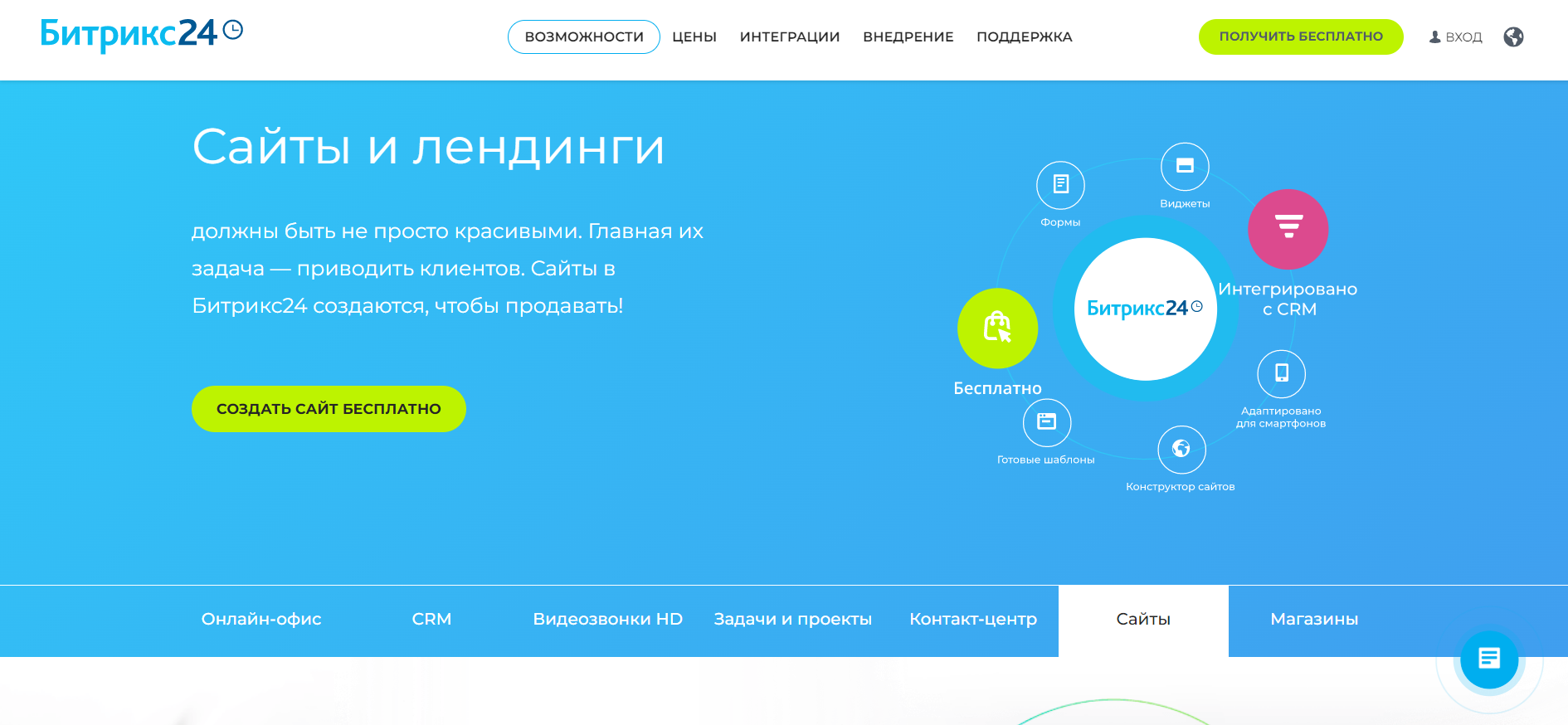This screenshot has height=725, width=1568.
Task: Click the Формы document icon
Action: tap(1060, 184)
